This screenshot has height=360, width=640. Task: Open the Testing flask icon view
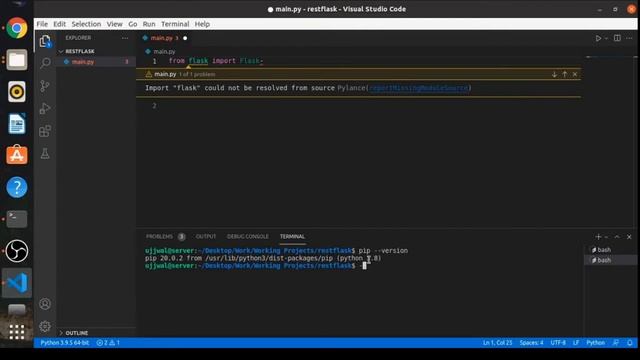coord(45,153)
